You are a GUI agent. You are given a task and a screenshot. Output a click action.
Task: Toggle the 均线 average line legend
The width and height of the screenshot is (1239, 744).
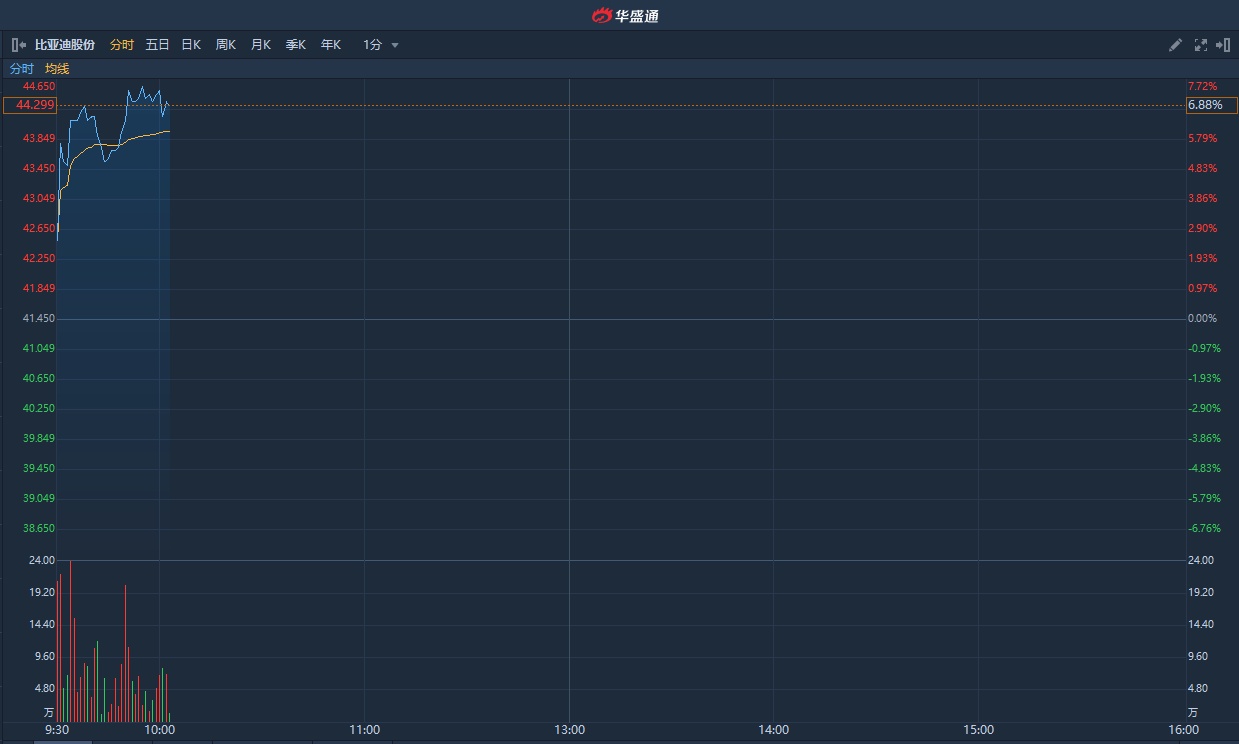pos(57,69)
